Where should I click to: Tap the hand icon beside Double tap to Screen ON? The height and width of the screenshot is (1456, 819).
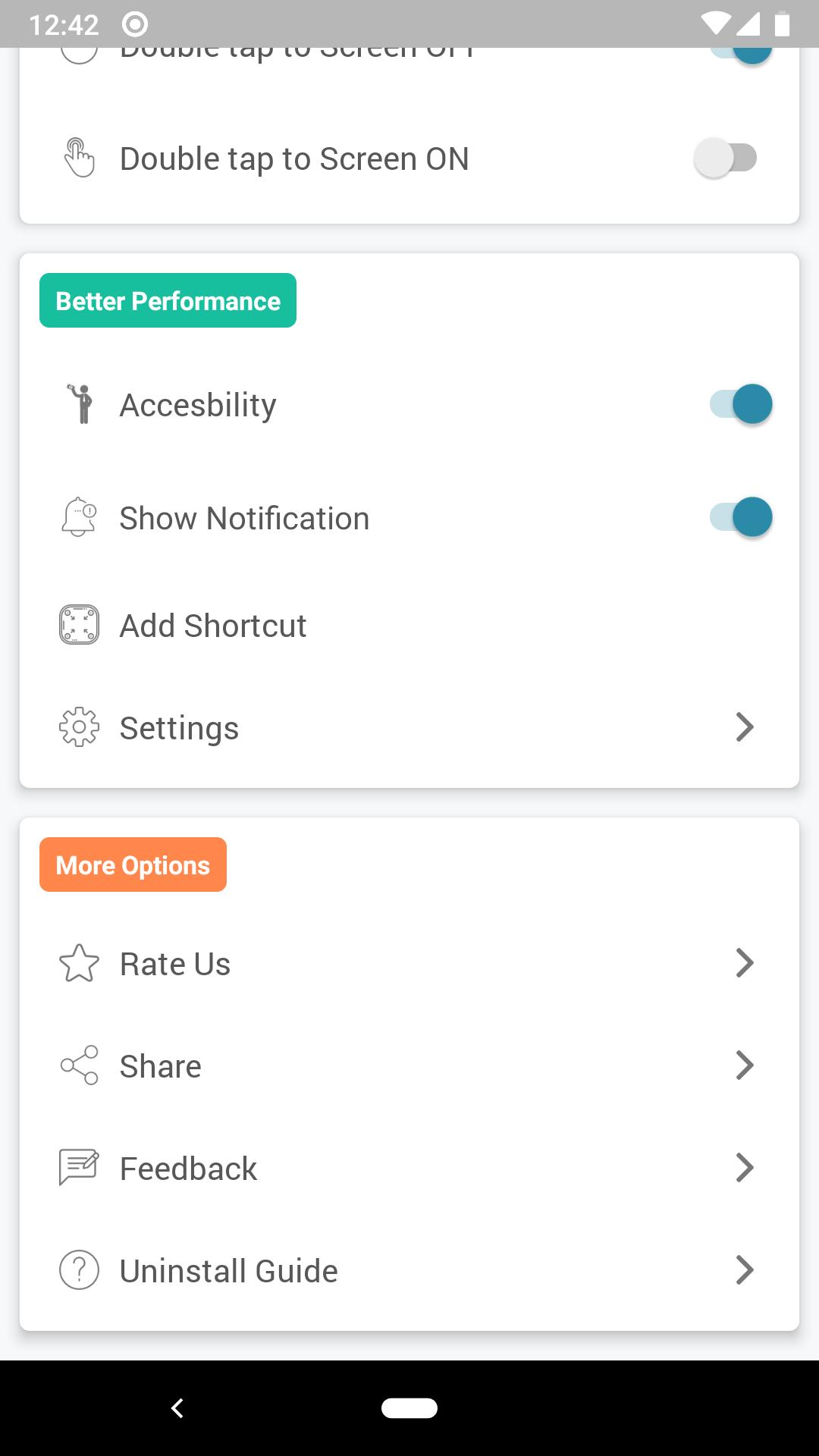(x=79, y=158)
